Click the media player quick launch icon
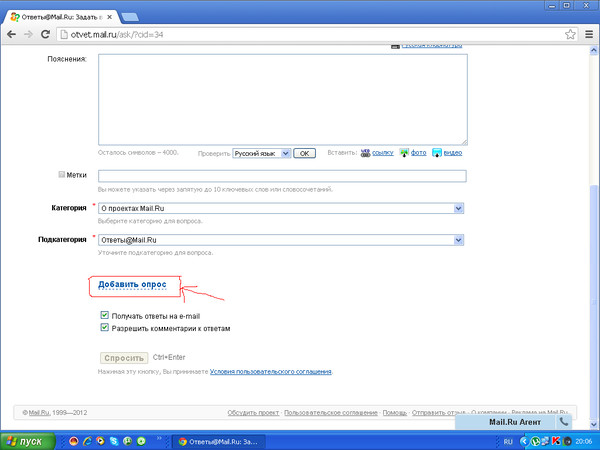 click(x=101, y=441)
